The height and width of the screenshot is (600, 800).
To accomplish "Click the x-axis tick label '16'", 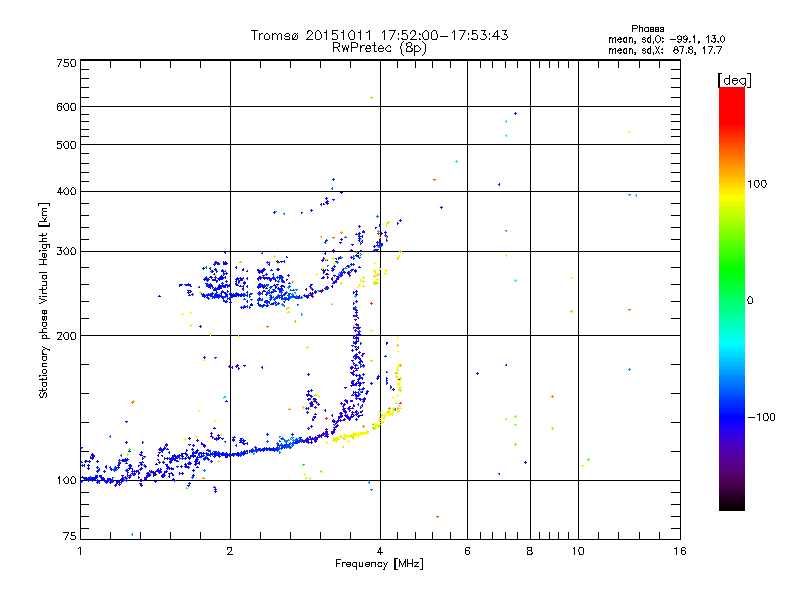I will click(680, 551).
